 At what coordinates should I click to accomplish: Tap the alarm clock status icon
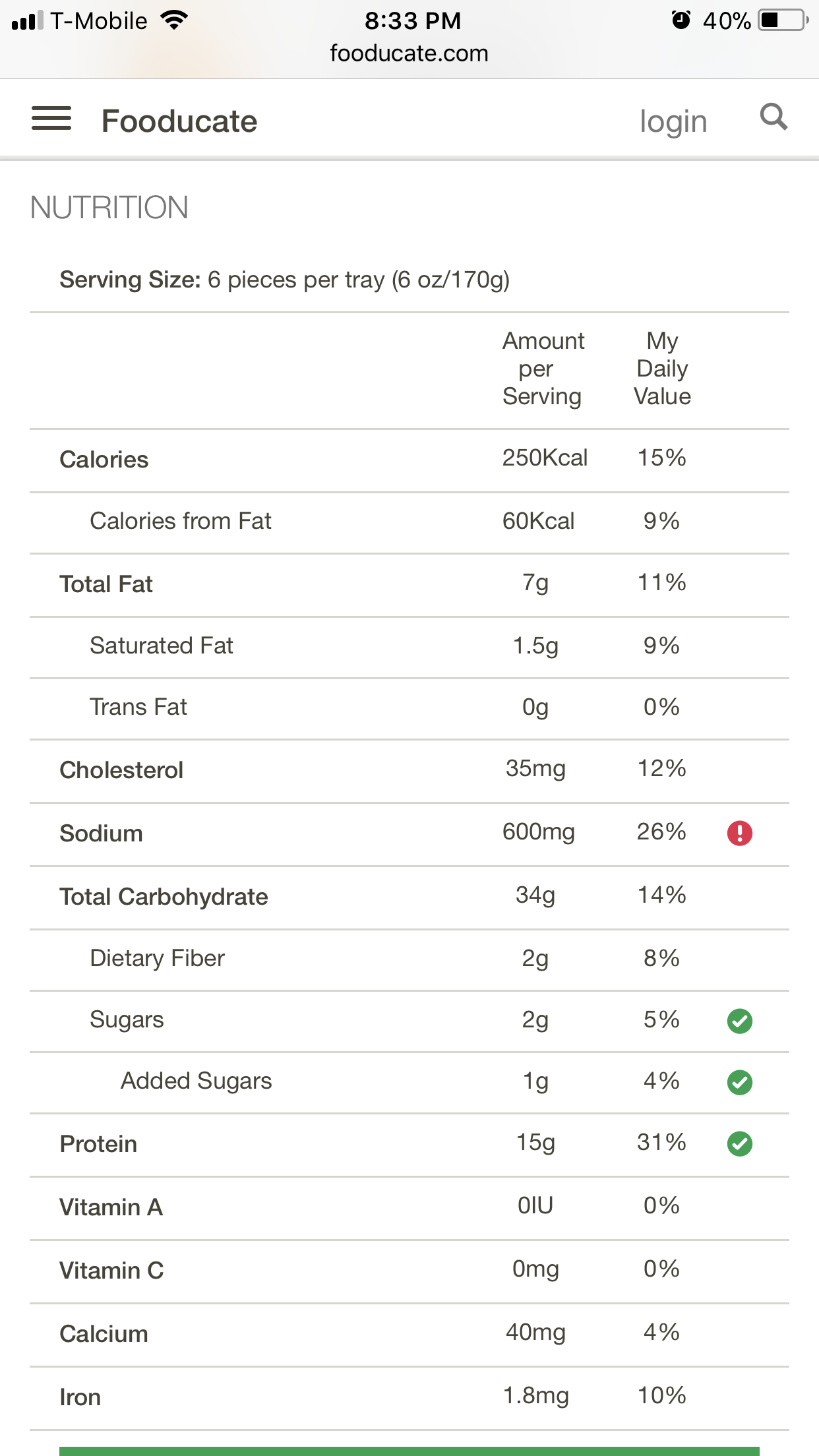pyautogui.click(x=681, y=20)
